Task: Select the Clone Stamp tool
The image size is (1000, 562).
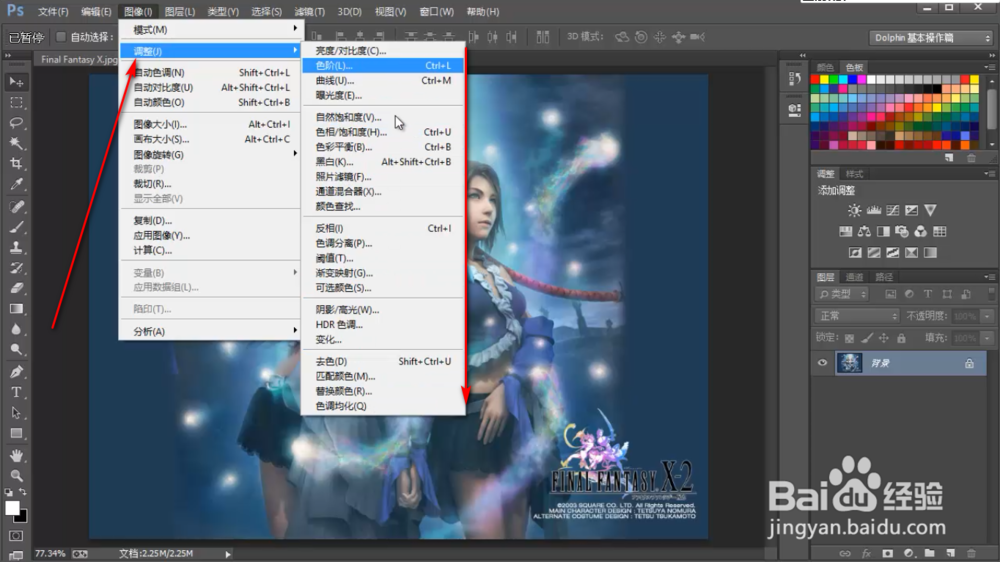Action: (16, 248)
